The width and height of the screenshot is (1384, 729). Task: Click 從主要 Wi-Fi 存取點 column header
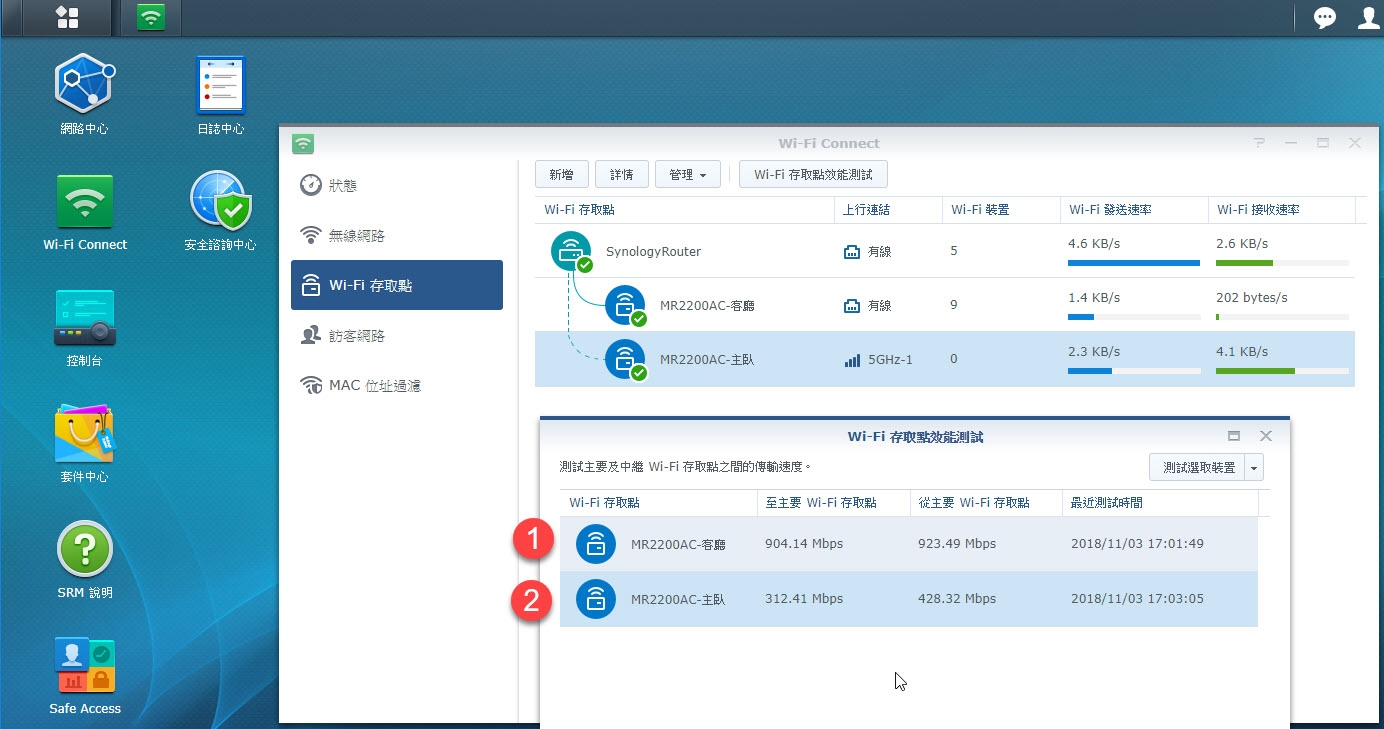pos(986,502)
